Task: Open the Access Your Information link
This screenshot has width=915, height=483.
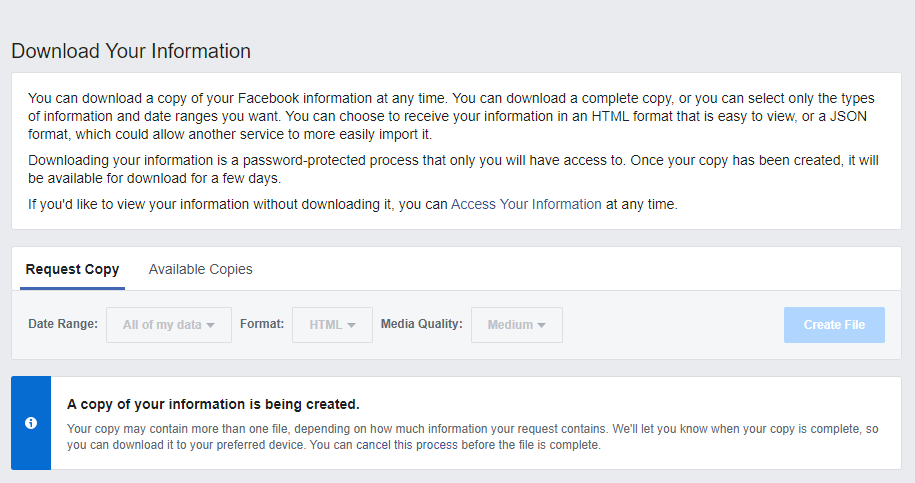Action: [x=526, y=204]
